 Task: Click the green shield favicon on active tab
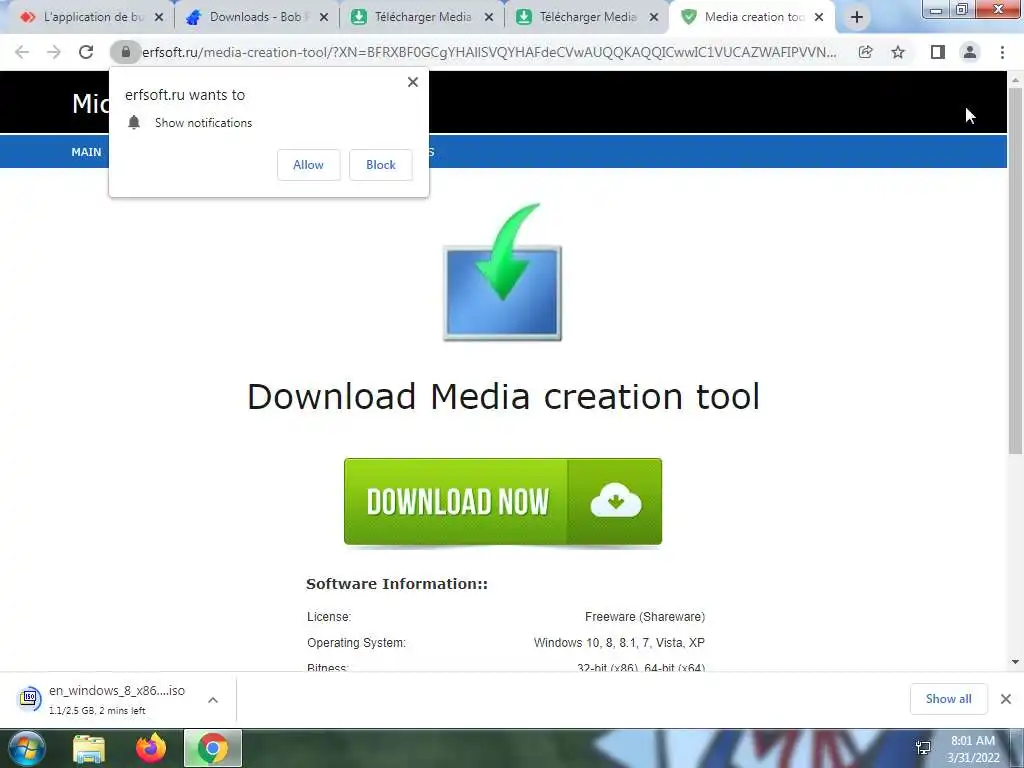688,18
